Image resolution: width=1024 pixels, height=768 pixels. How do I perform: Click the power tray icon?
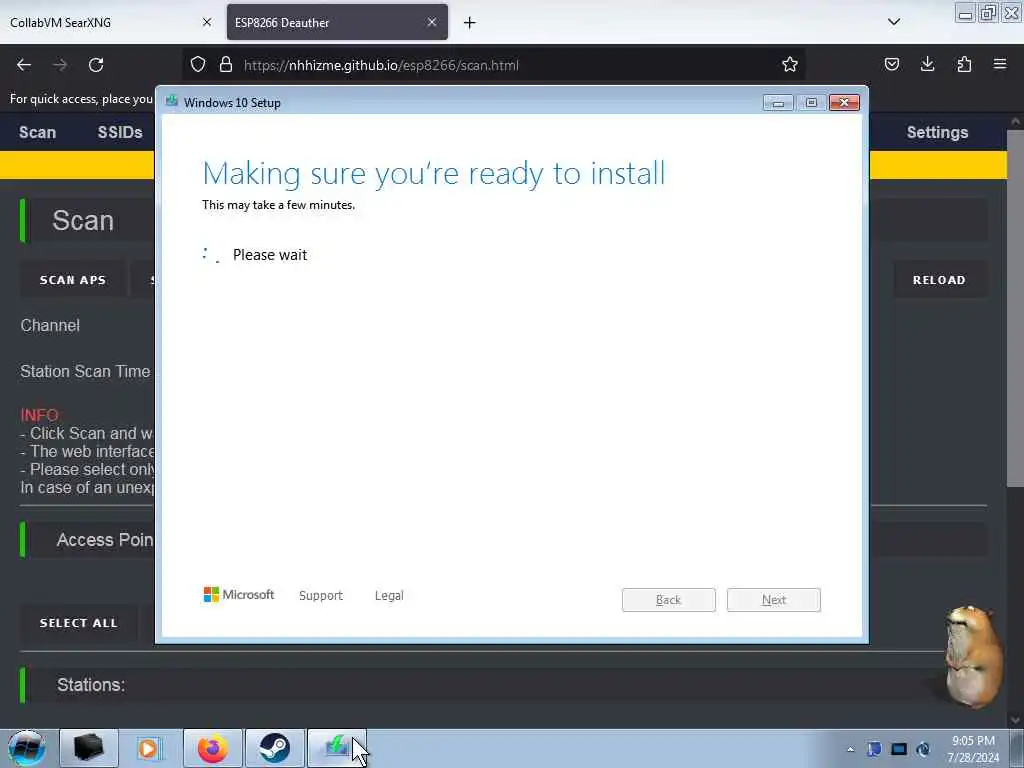(923, 749)
